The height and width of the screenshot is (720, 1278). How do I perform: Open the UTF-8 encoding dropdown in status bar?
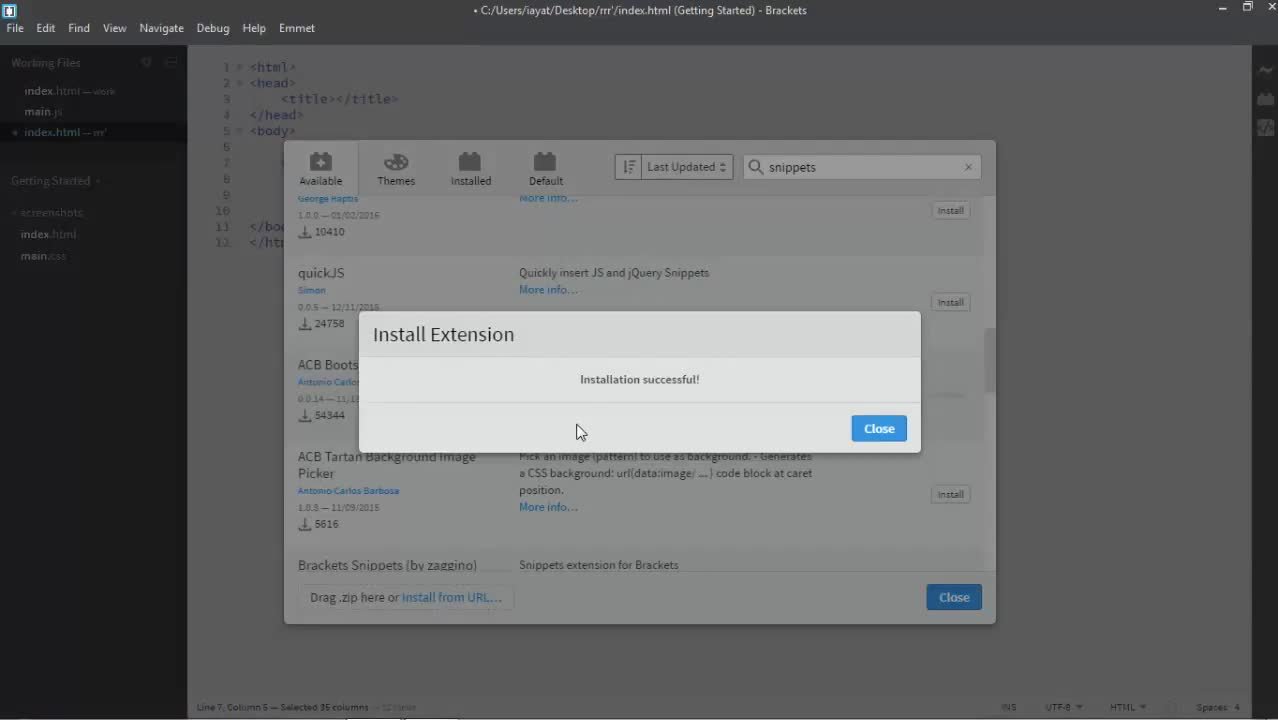tap(1063, 707)
